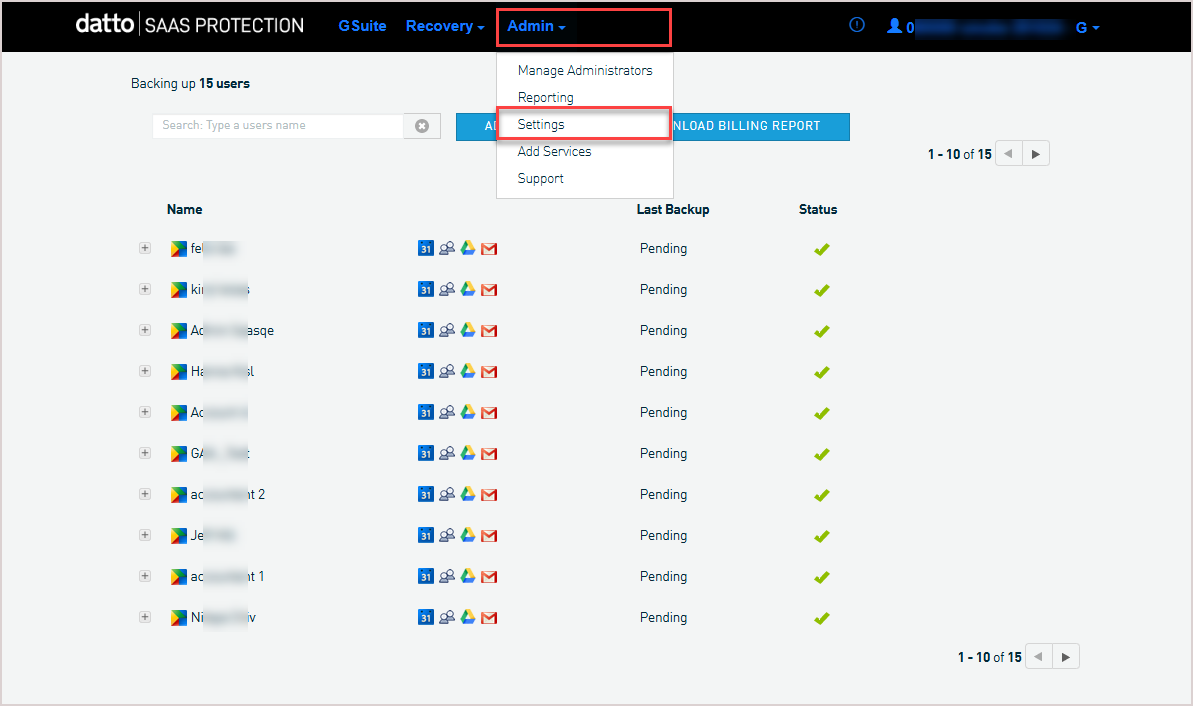The height and width of the screenshot is (706, 1193).
Task: Go to previous page using the arrow below the table
Action: 1039,657
